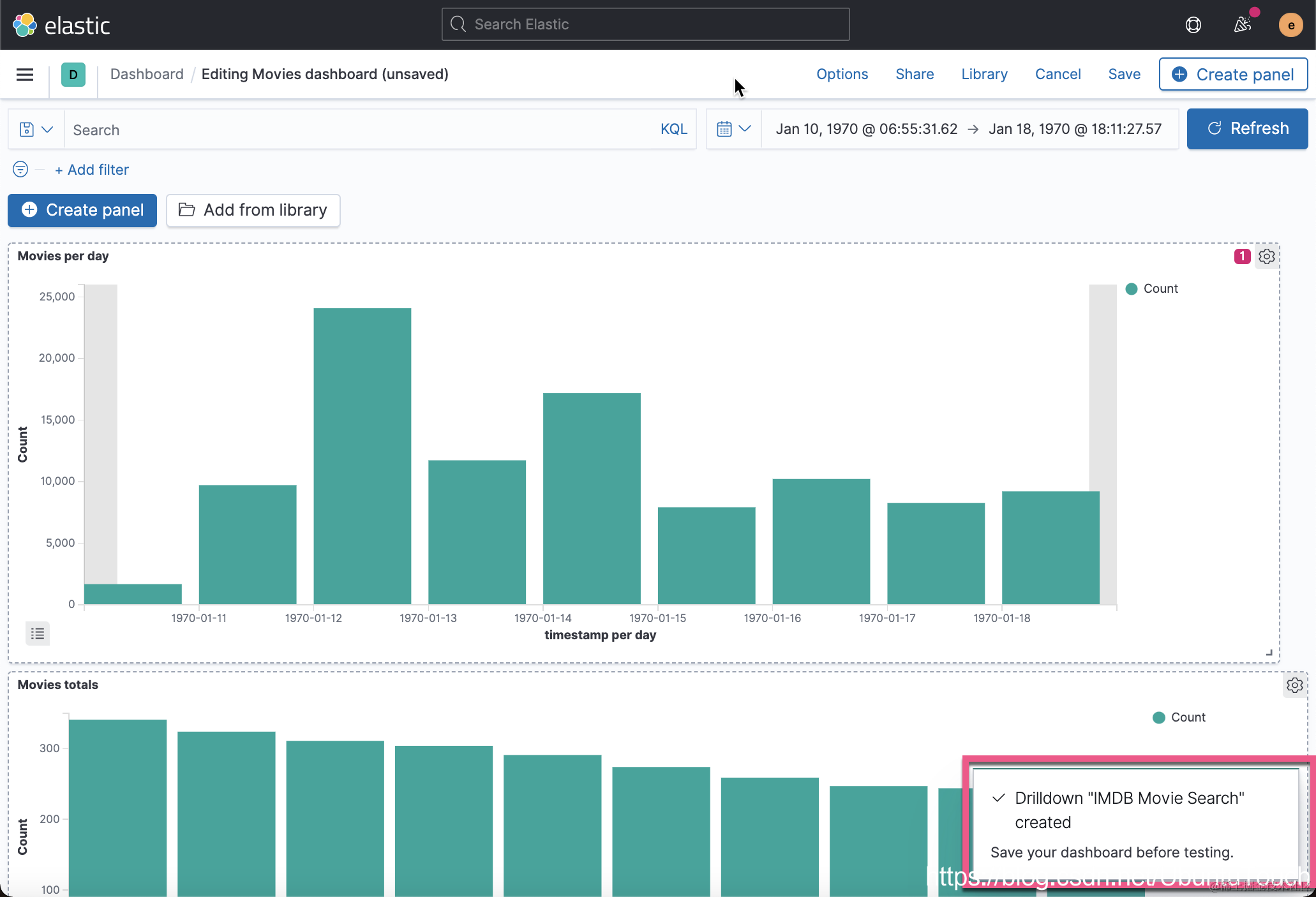Open the Share menu
The width and height of the screenshot is (1316, 897).
914,74
